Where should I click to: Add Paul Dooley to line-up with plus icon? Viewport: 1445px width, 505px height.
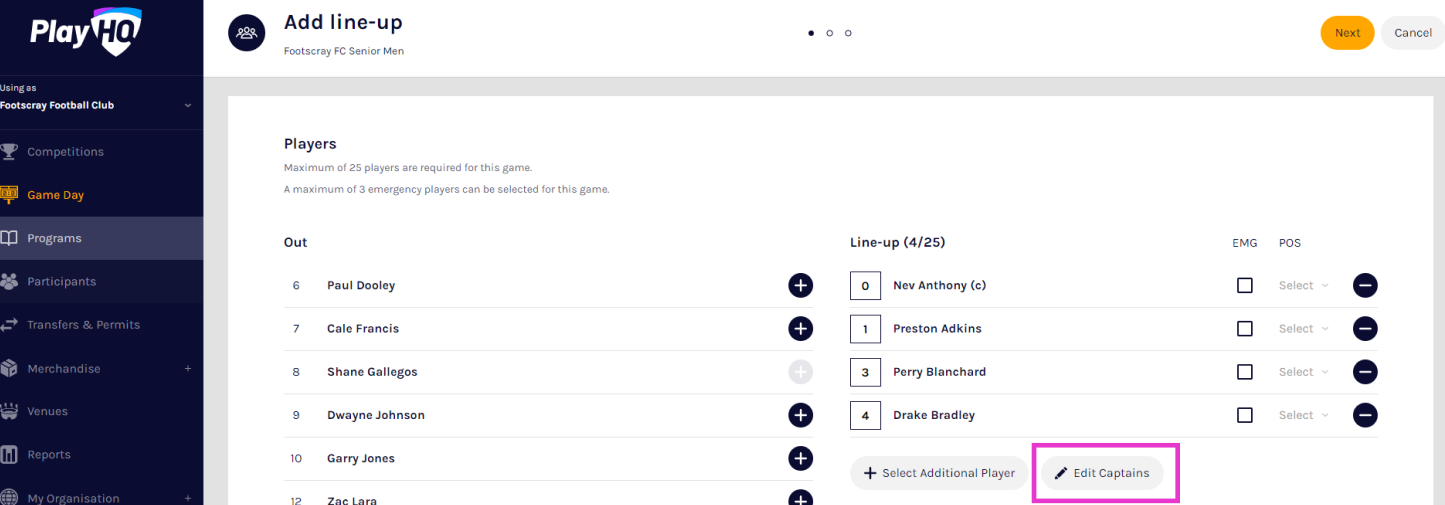[x=800, y=285]
